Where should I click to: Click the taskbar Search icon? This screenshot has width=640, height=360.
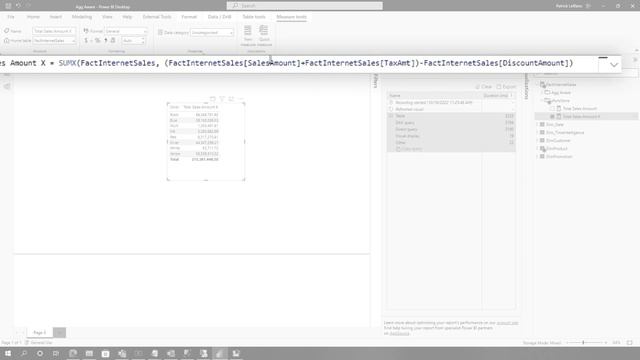[x=24, y=353]
